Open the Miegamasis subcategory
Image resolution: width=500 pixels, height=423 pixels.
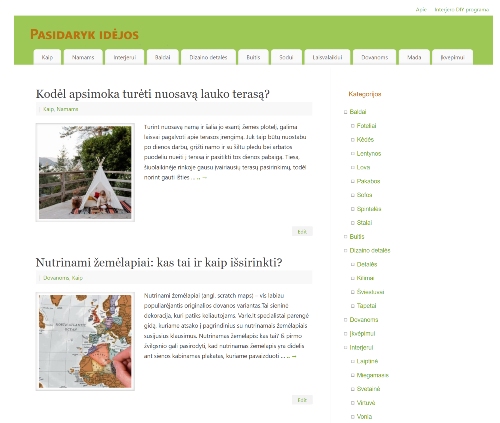(373, 375)
